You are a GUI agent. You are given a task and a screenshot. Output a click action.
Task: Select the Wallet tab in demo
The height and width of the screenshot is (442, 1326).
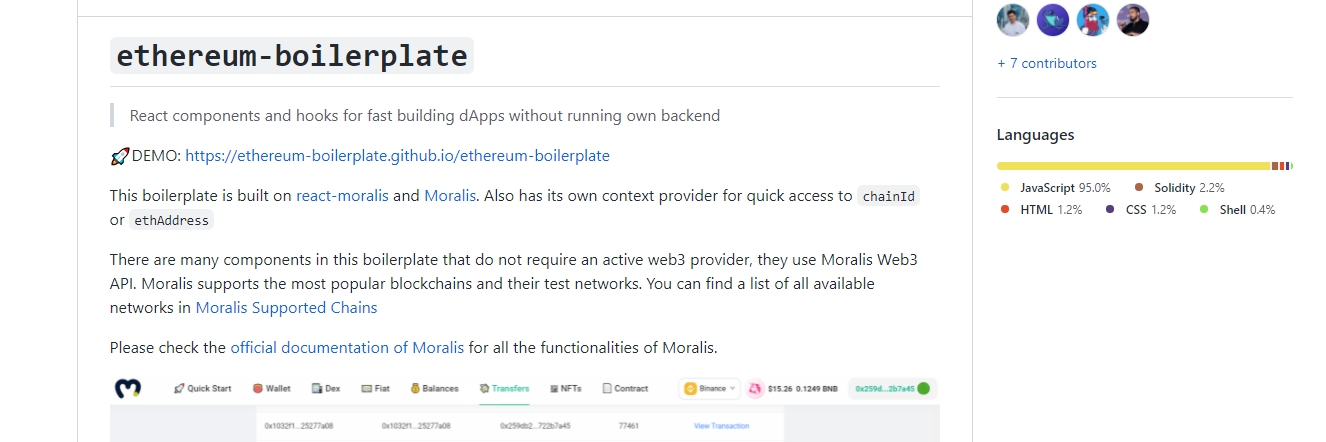click(x=271, y=388)
